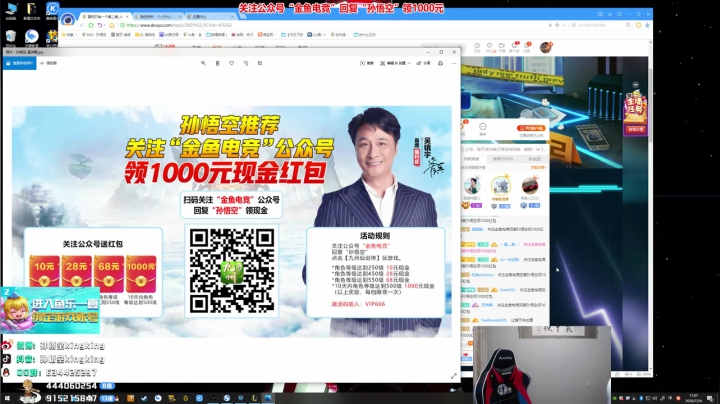
Task: Rotate the photo with the rotate icon
Action: (246, 63)
